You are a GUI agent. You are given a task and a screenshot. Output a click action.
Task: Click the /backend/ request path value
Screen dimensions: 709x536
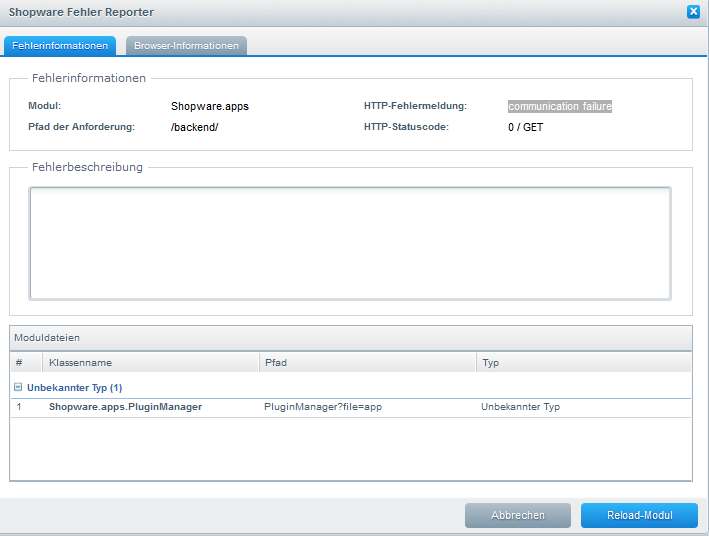[x=194, y=127]
